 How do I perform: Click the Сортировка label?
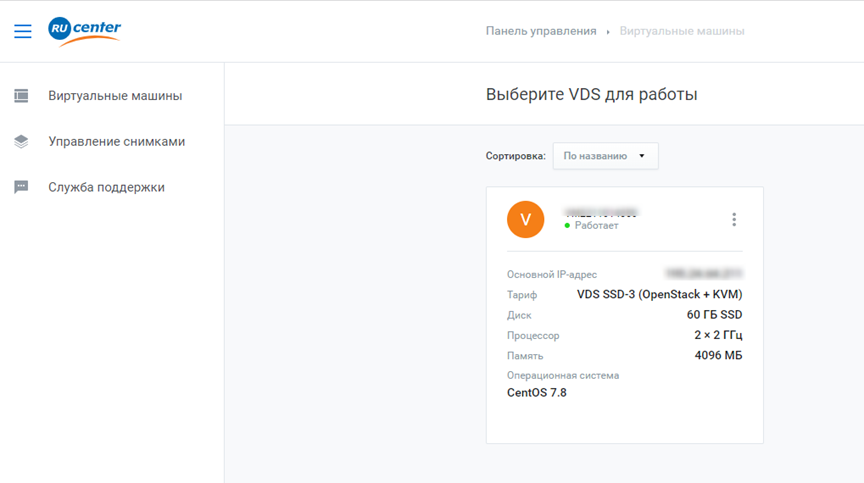tap(515, 156)
